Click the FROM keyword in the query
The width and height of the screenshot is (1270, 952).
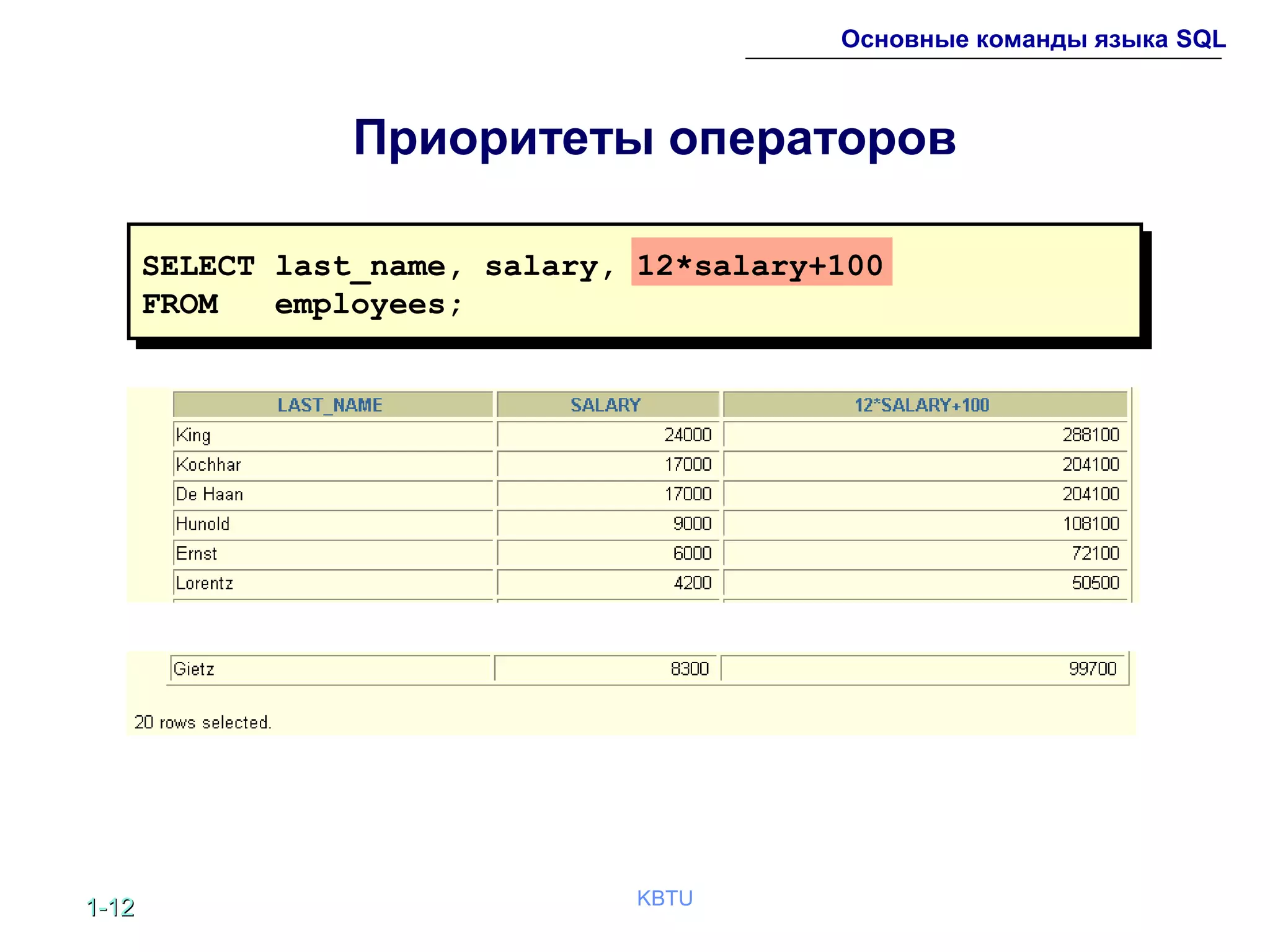[x=180, y=304]
